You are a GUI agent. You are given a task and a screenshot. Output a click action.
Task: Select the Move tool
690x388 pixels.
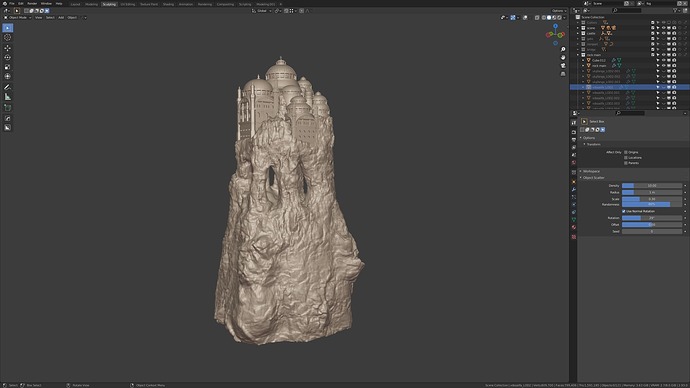[7, 48]
